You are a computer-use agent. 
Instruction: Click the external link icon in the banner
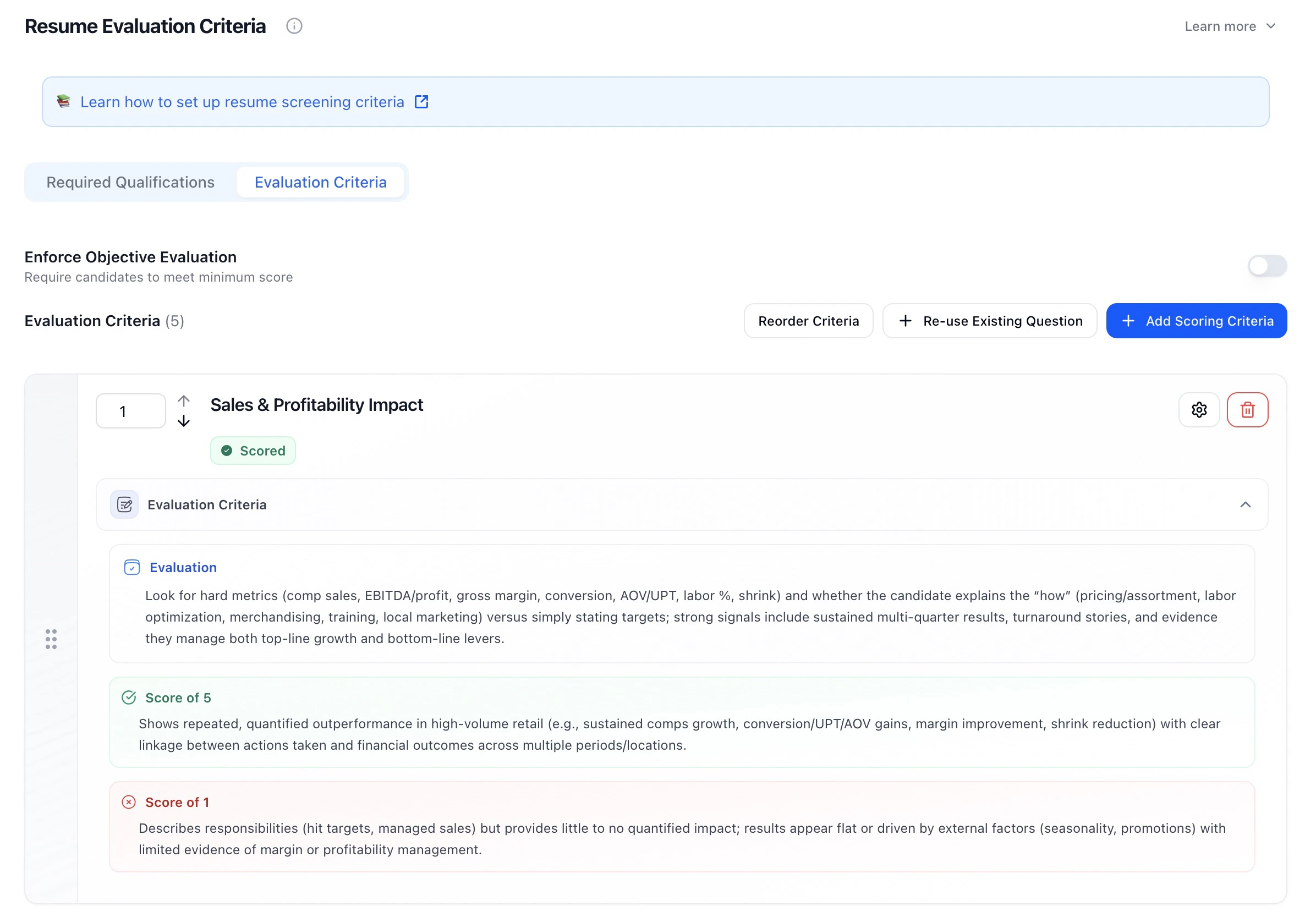(x=421, y=102)
